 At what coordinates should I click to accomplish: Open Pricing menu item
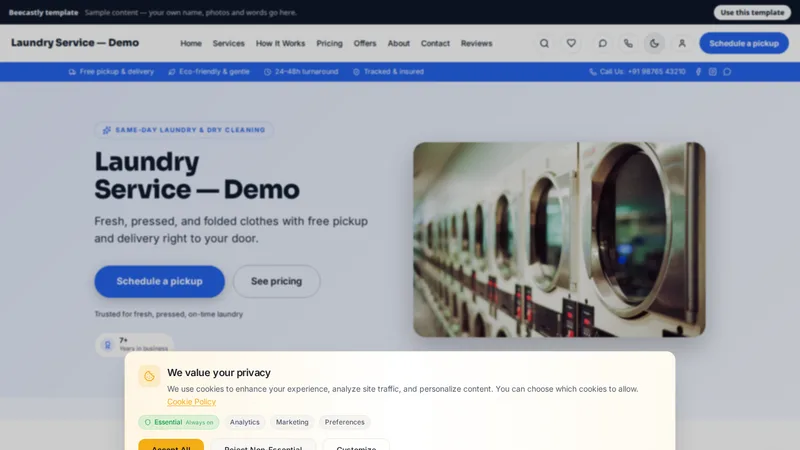(x=330, y=43)
